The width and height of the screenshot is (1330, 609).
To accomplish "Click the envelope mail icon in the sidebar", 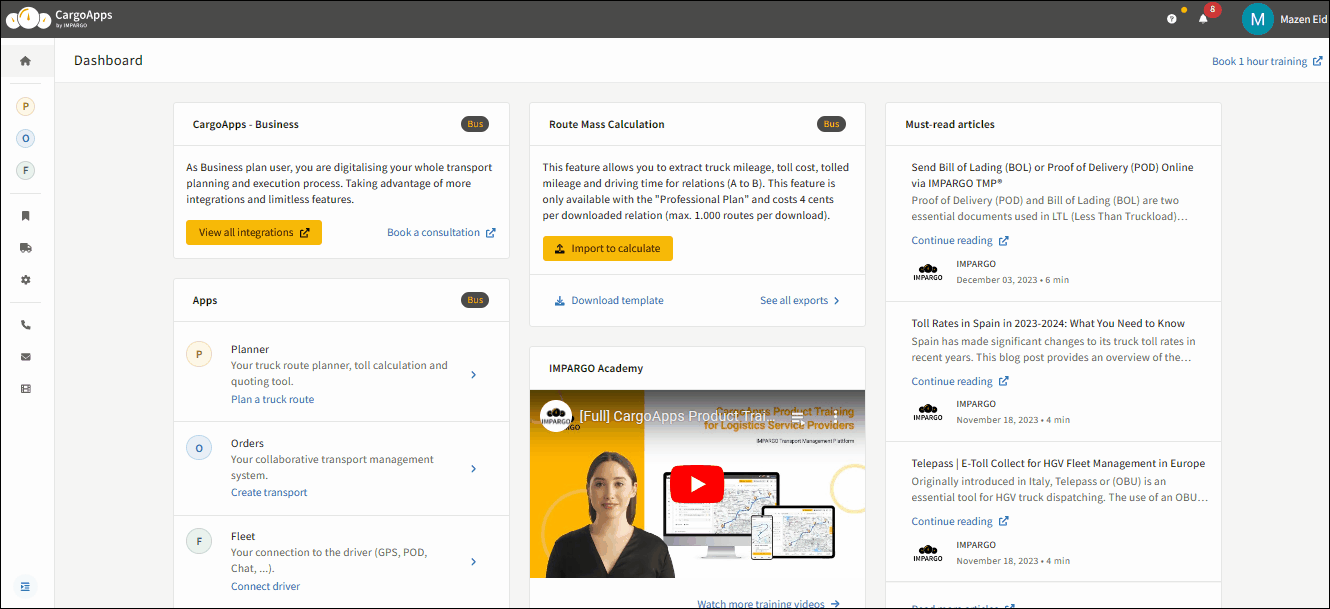I will pos(26,357).
